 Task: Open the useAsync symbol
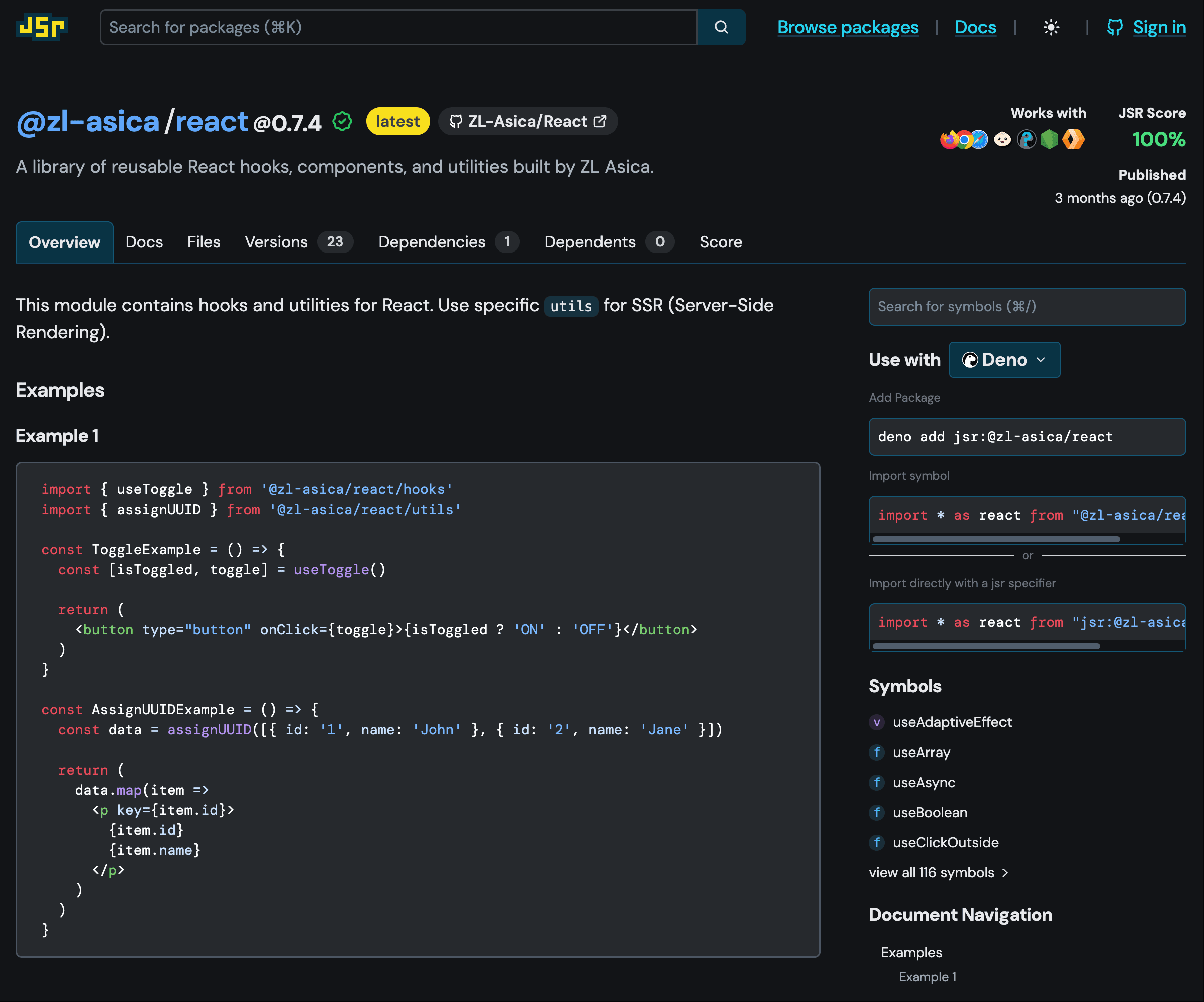924,783
